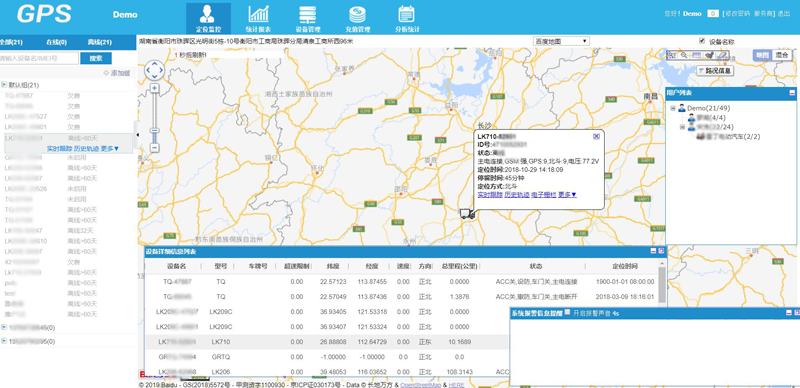This screenshot has width=800, height=388.
Task: Switch to the 离线(21) offline tab
Action: (x=99, y=42)
